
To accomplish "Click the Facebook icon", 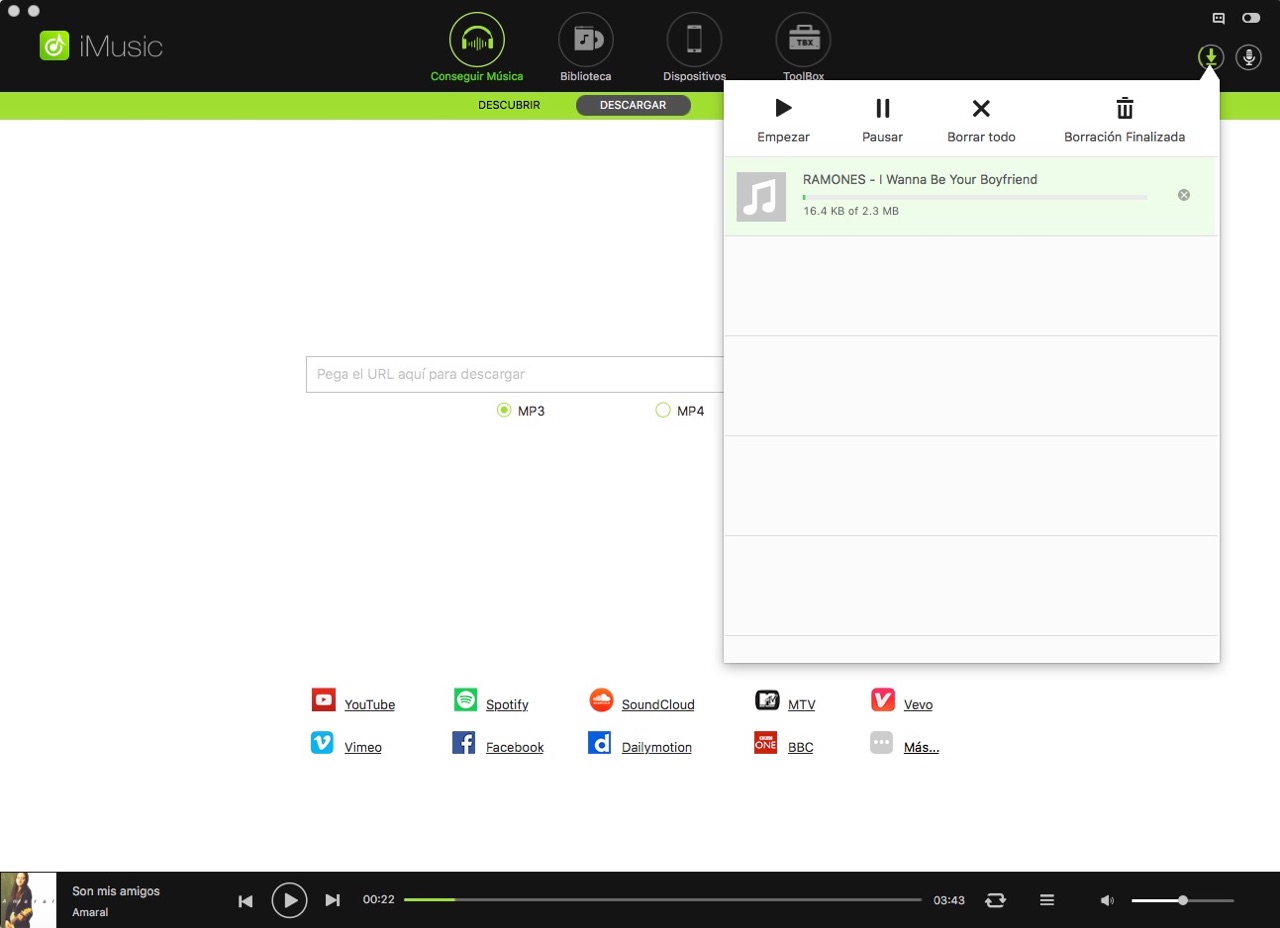I will (x=464, y=743).
